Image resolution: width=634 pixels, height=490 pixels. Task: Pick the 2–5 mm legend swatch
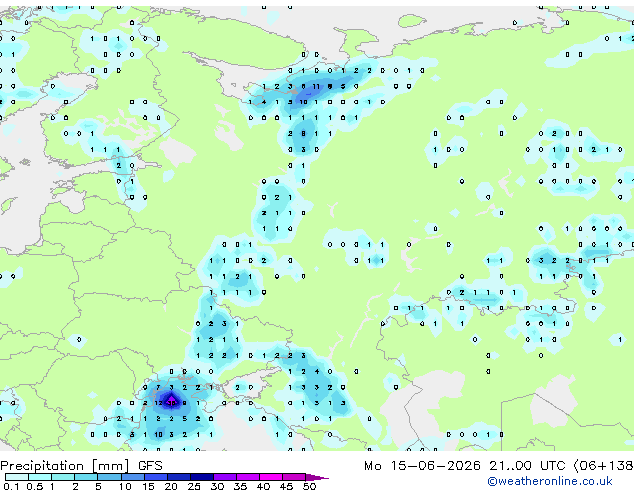(86, 477)
